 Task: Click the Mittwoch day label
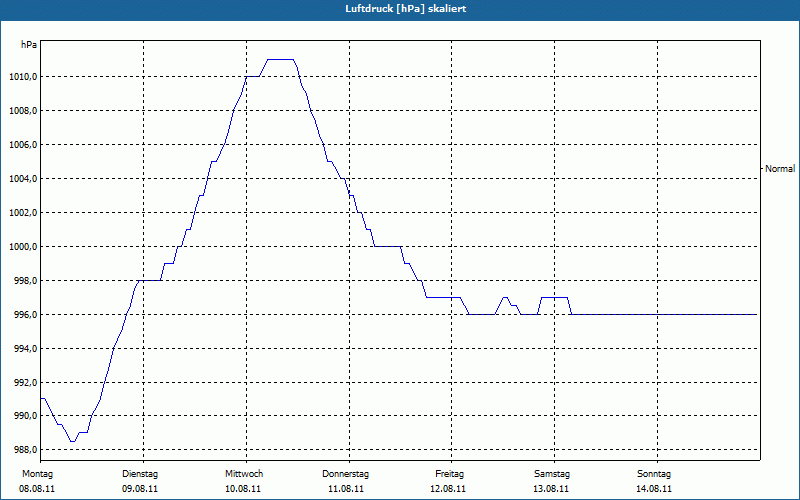(244, 474)
